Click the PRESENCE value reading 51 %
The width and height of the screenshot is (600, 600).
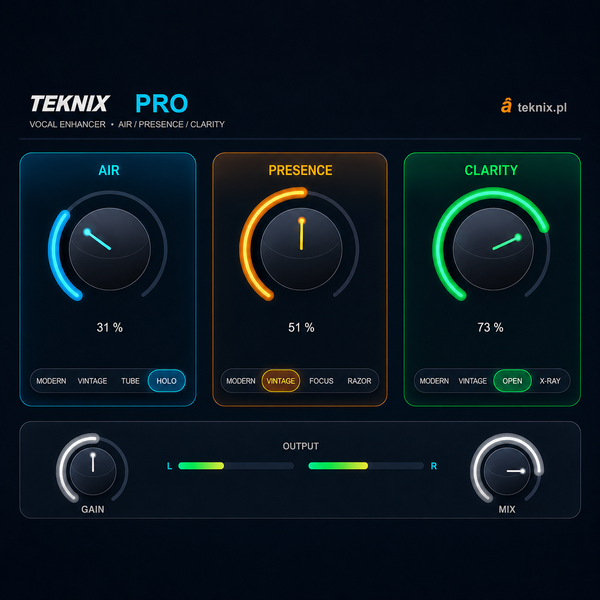[301, 328]
